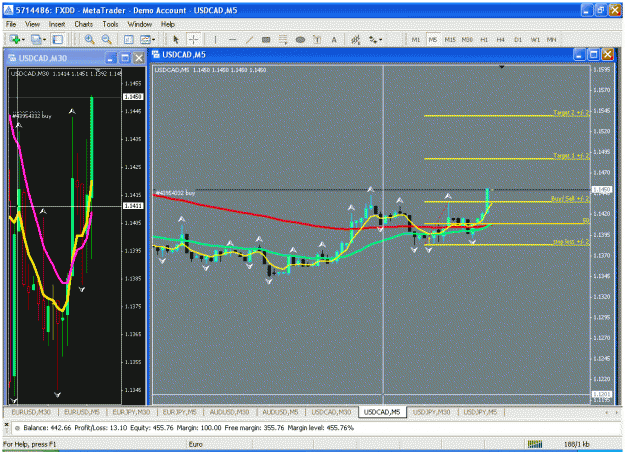Viewport: 625px width, 452px height.
Task: Switch to H1 timeframe
Action: [484, 39]
